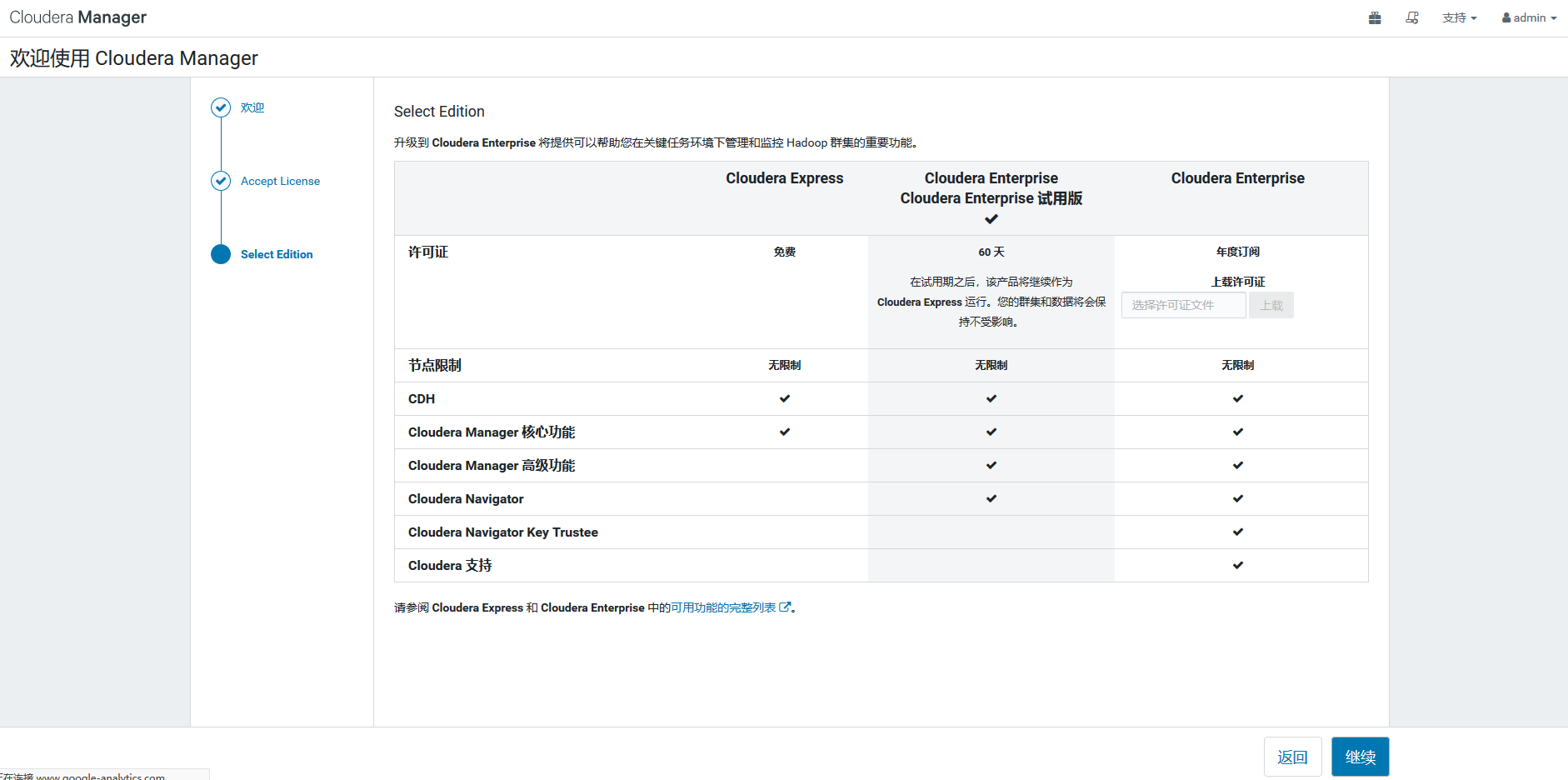Click CDH checkmark in Cloudera Express column
Screen dimensions: 1568x780
[785, 398]
